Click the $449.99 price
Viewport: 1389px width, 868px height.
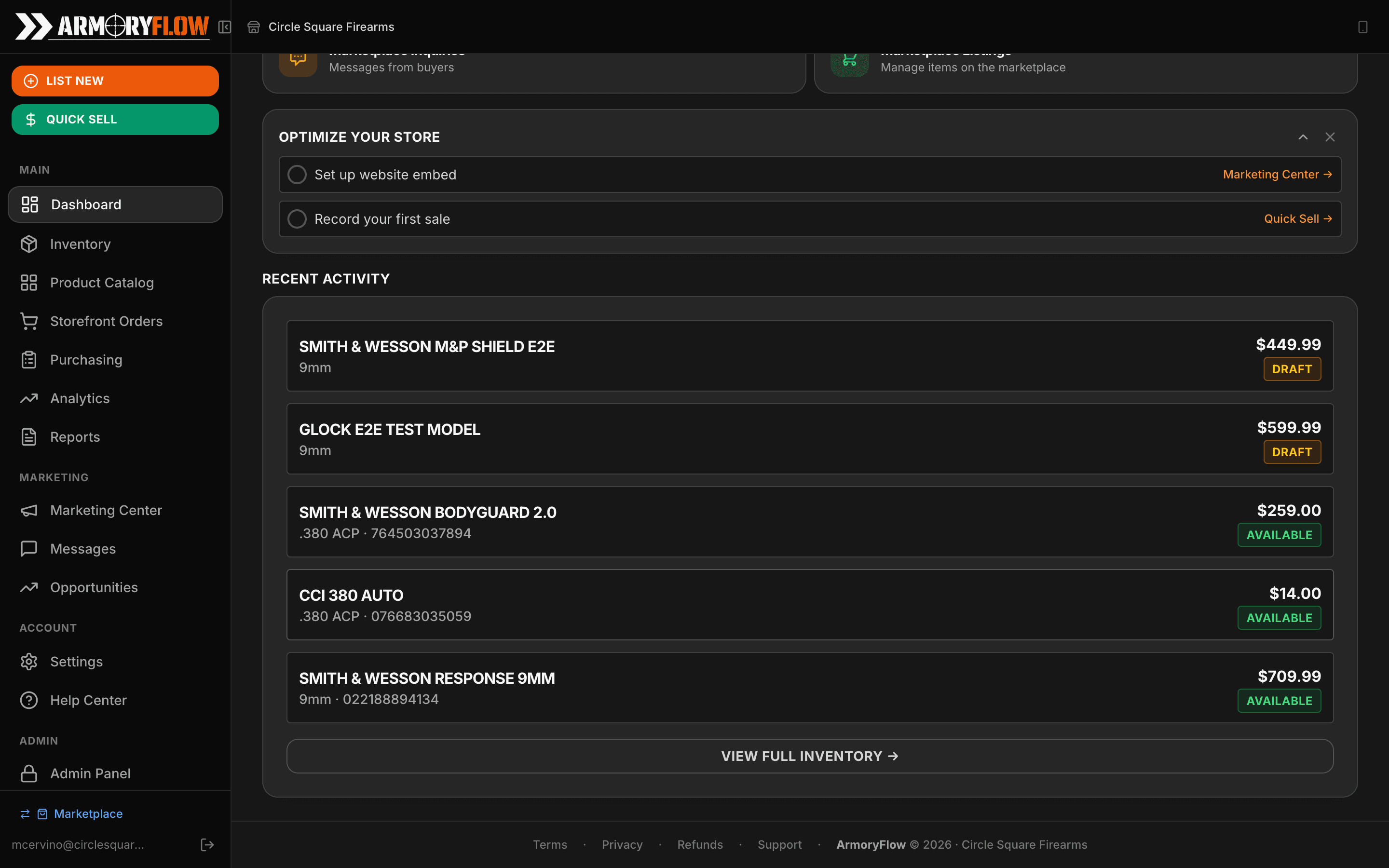pyautogui.click(x=1289, y=344)
